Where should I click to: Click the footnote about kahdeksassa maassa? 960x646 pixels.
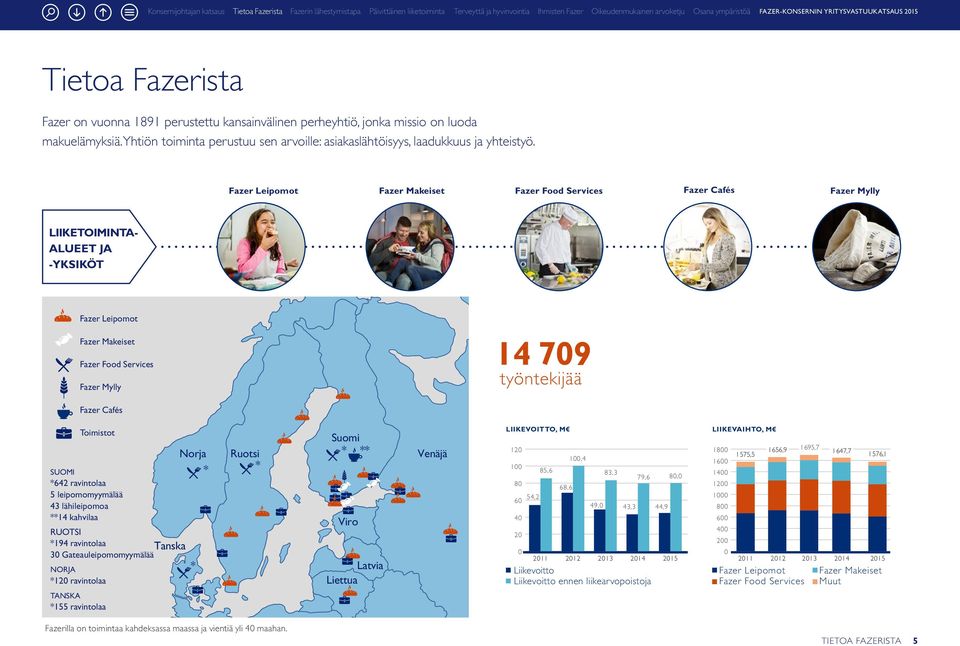166,628
